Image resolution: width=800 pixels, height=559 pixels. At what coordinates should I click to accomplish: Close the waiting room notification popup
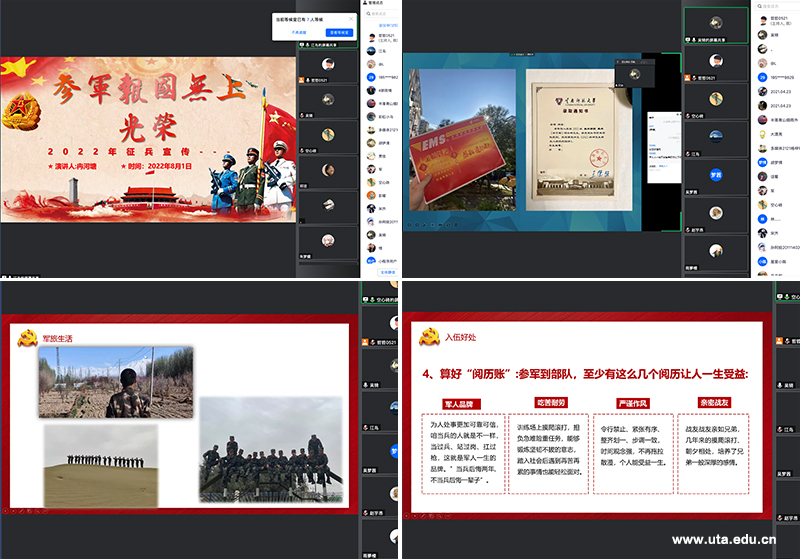(x=351, y=18)
